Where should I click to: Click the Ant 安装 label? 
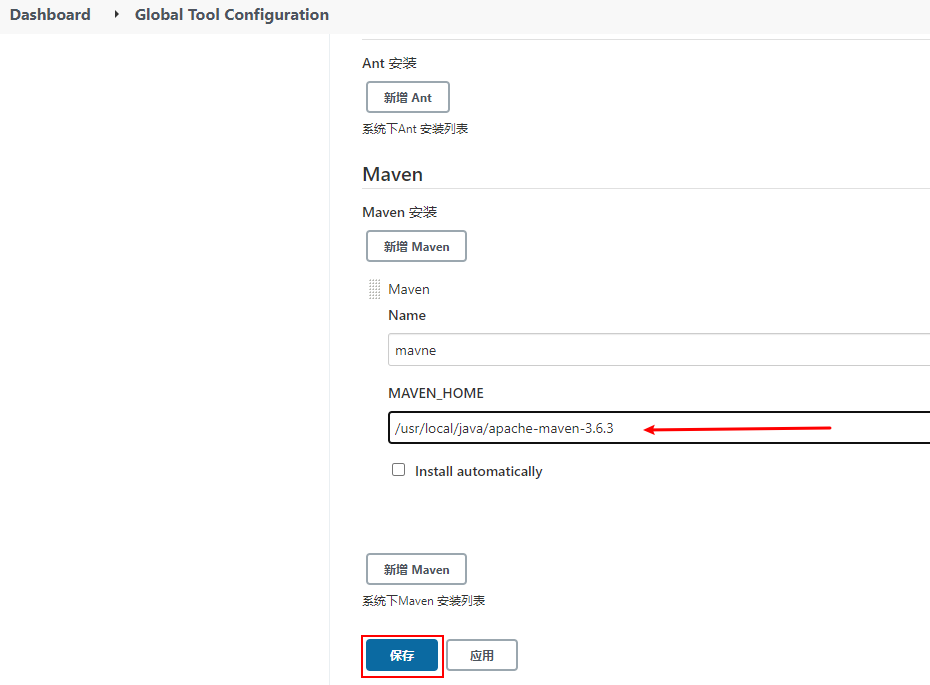tap(389, 63)
